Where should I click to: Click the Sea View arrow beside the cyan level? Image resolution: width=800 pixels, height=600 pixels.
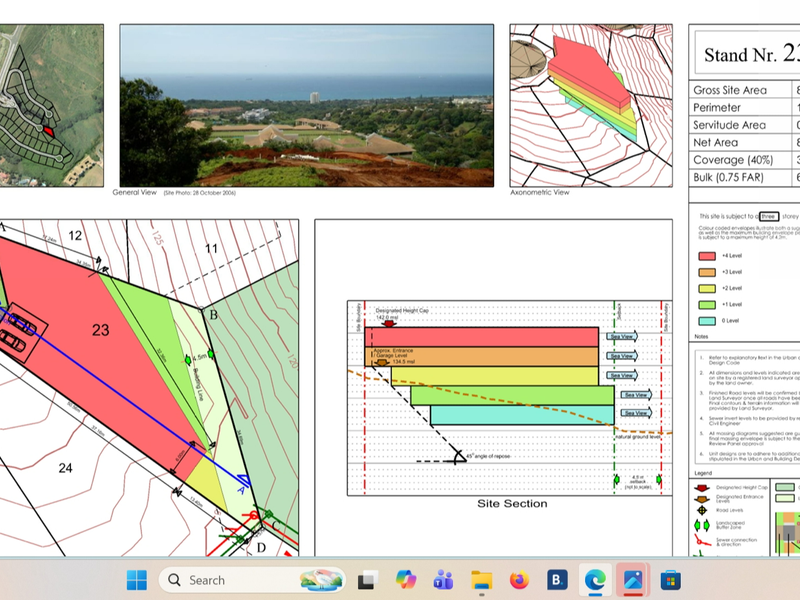click(x=636, y=413)
